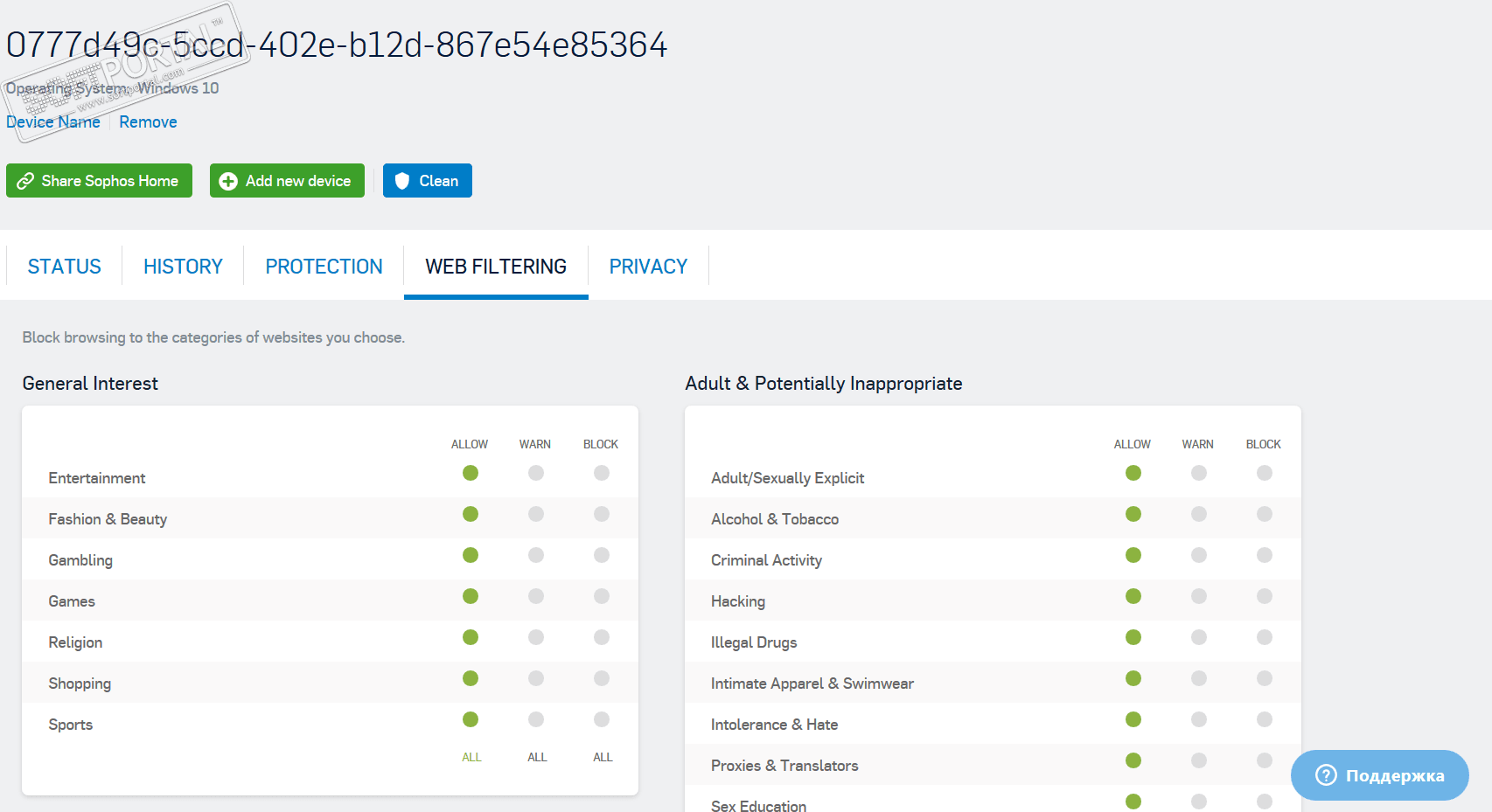The image size is (1492, 812).
Task: Switch to the History tab
Action: 183,267
